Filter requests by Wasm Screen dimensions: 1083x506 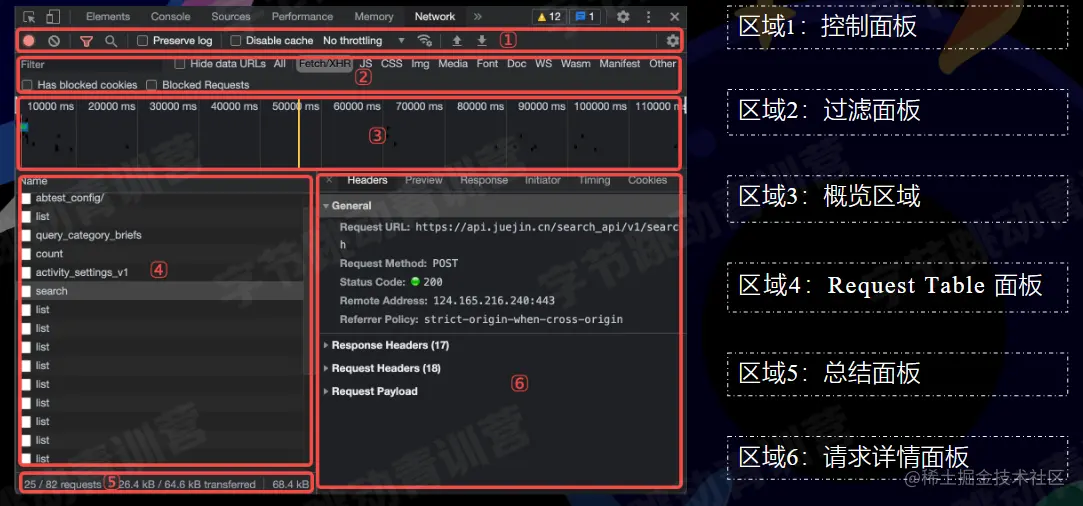tap(575, 64)
